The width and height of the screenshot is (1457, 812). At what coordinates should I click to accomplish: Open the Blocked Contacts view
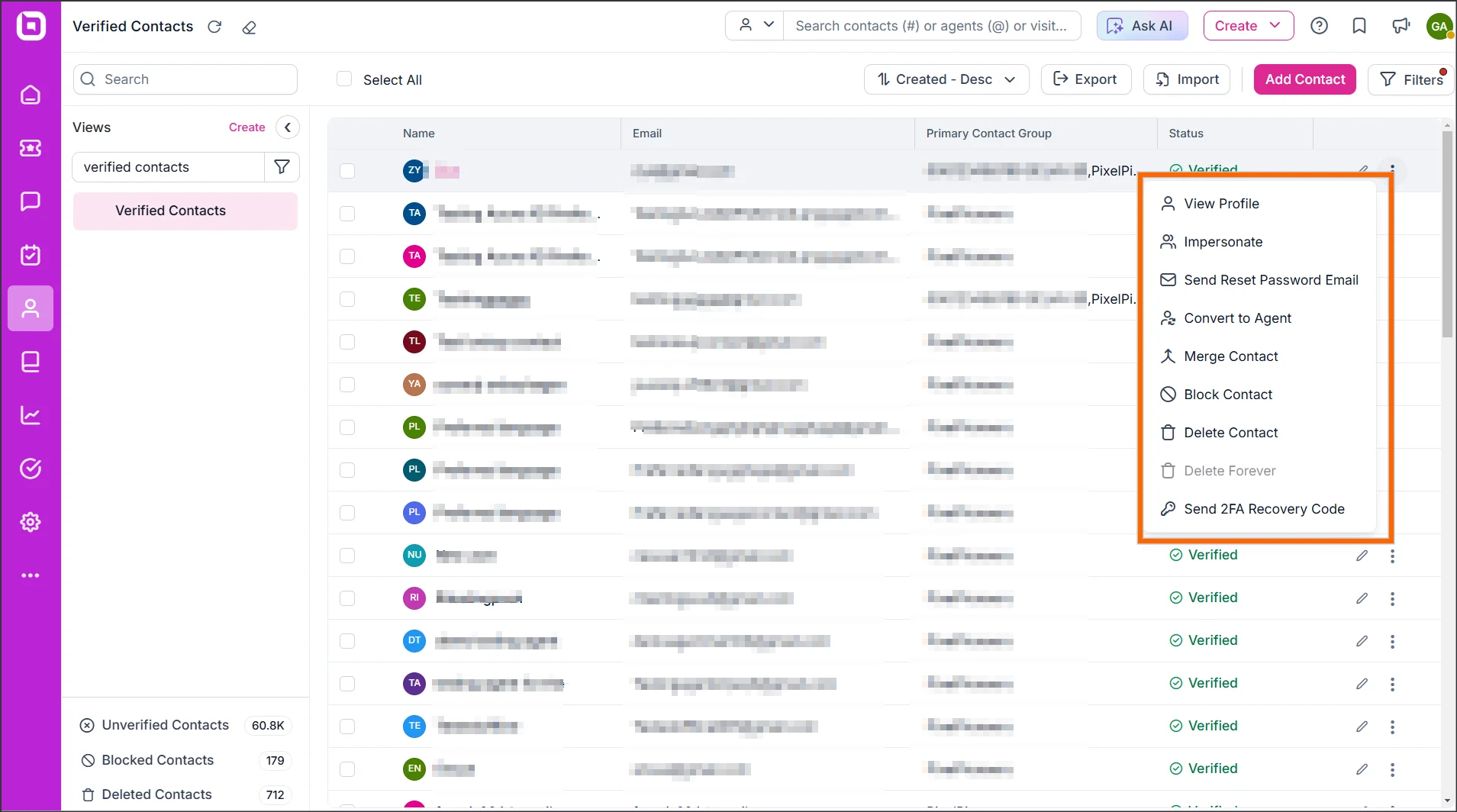tap(185, 760)
